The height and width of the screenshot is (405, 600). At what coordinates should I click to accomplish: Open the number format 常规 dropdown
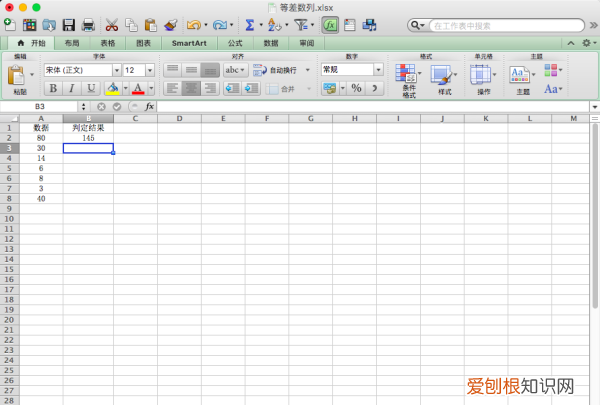[x=379, y=70]
